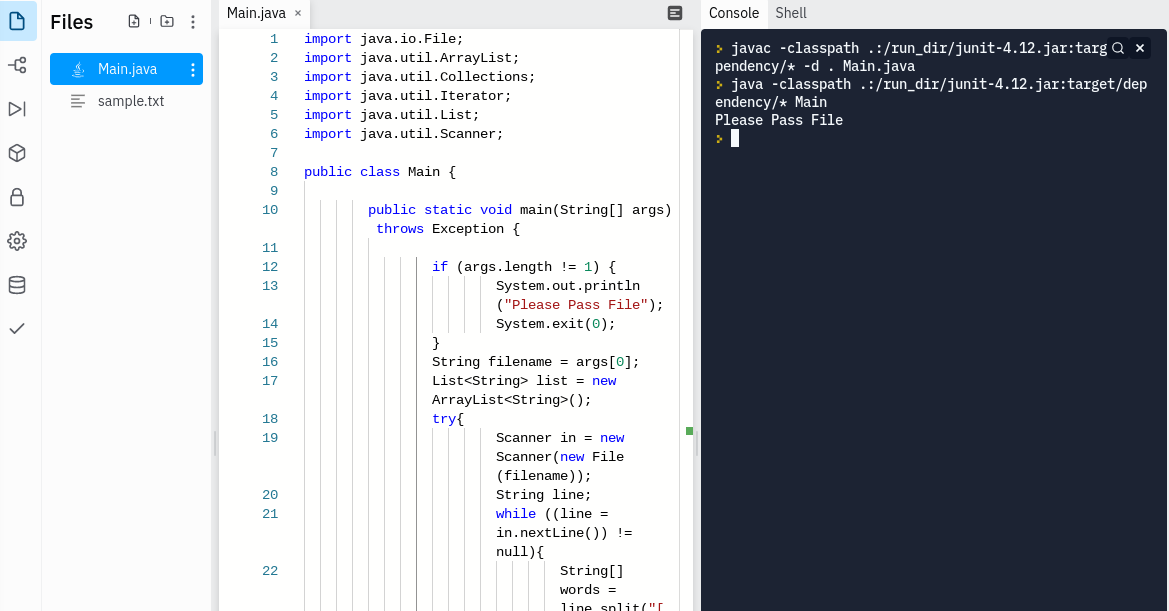
Task: Click "String filename = args[0];" line
Action: click(535, 362)
